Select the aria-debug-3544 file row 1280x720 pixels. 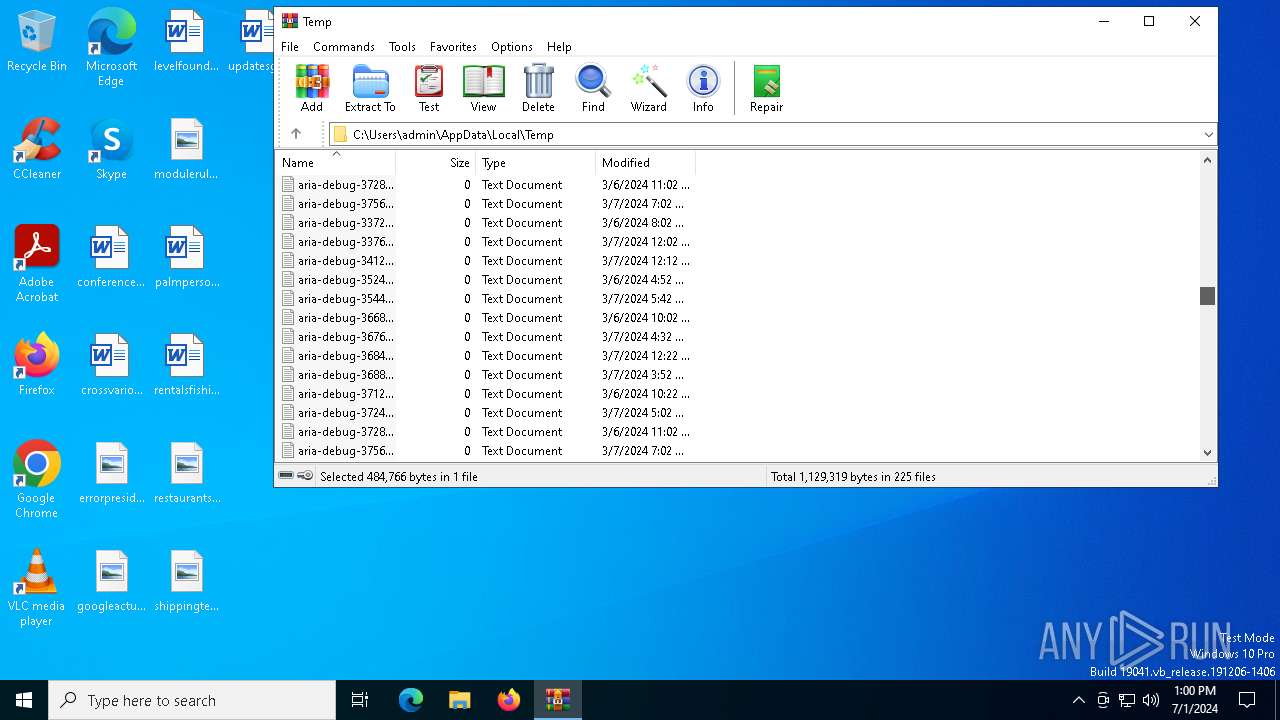(486, 299)
